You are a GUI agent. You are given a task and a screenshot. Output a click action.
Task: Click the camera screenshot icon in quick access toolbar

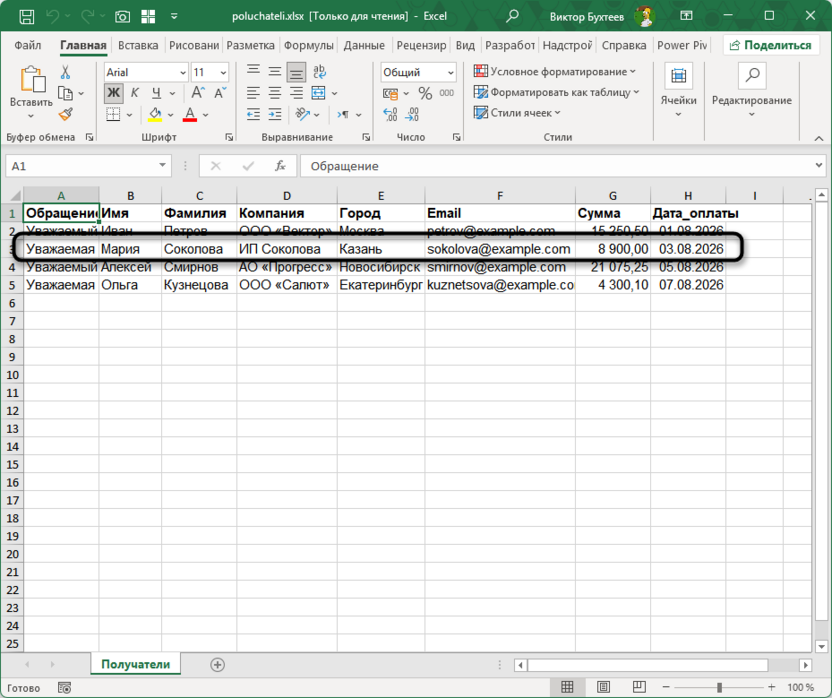[123, 16]
